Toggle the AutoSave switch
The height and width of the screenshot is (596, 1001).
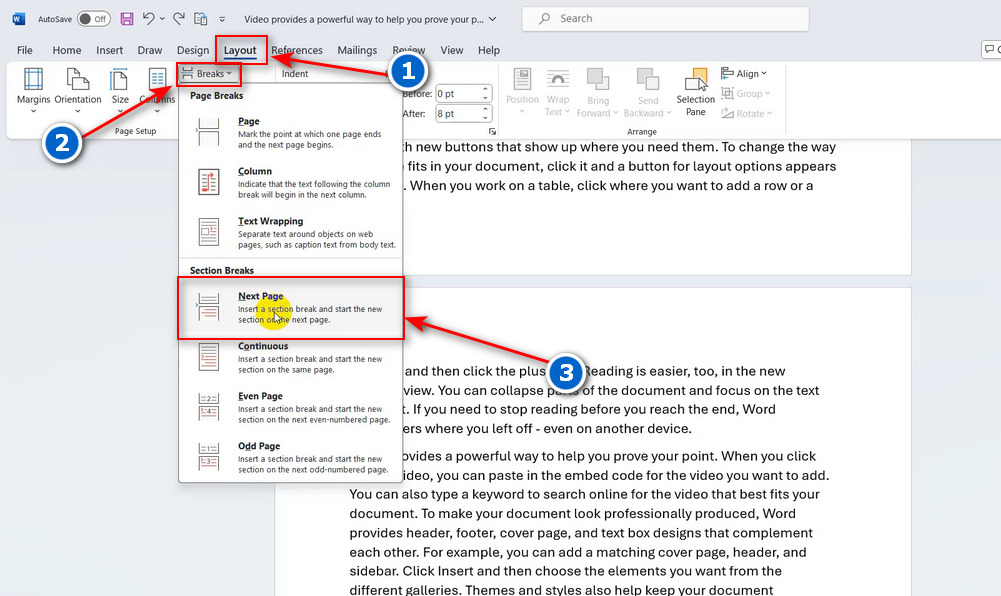click(x=93, y=19)
